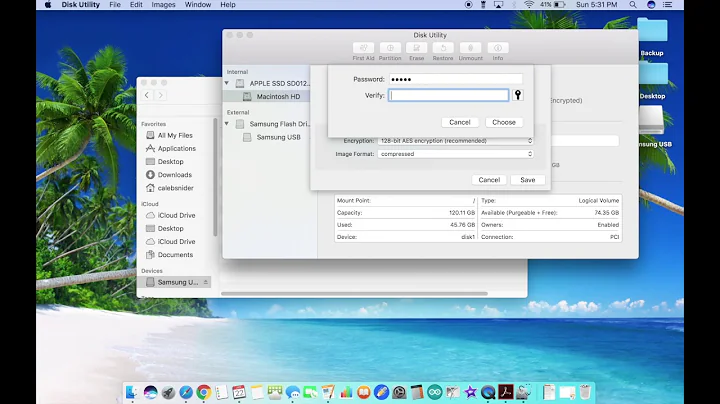This screenshot has height=404, width=720.
Task: Open the Window menu
Action: point(198,5)
